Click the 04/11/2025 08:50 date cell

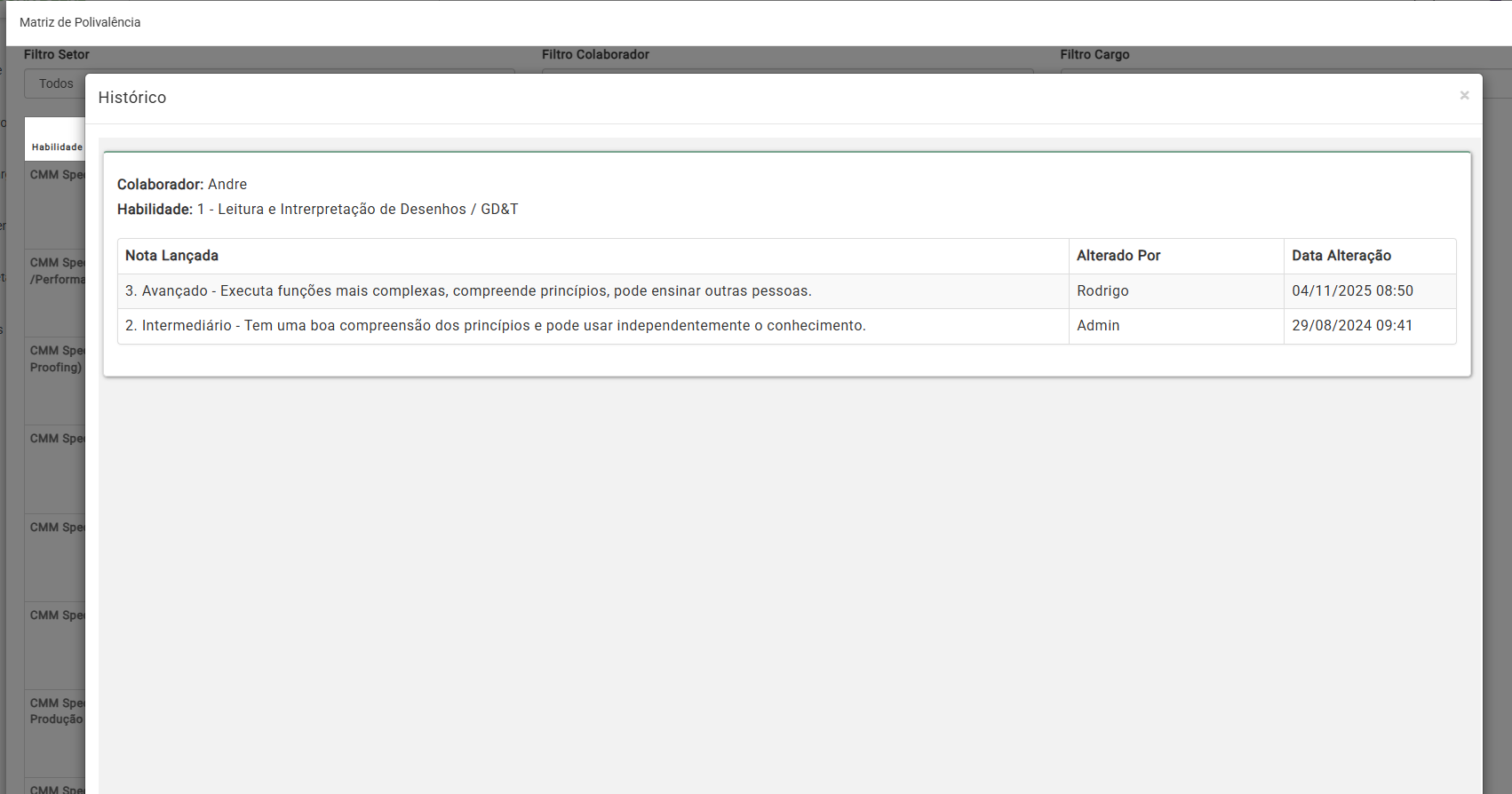1351,291
